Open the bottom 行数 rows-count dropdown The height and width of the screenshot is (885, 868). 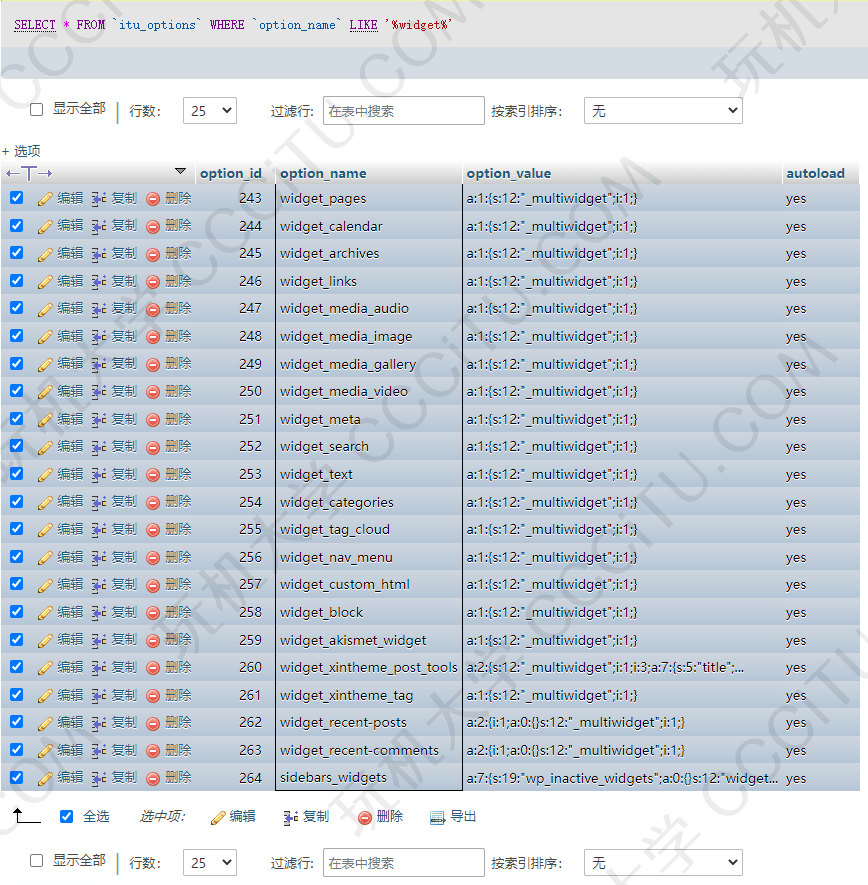[210, 862]
